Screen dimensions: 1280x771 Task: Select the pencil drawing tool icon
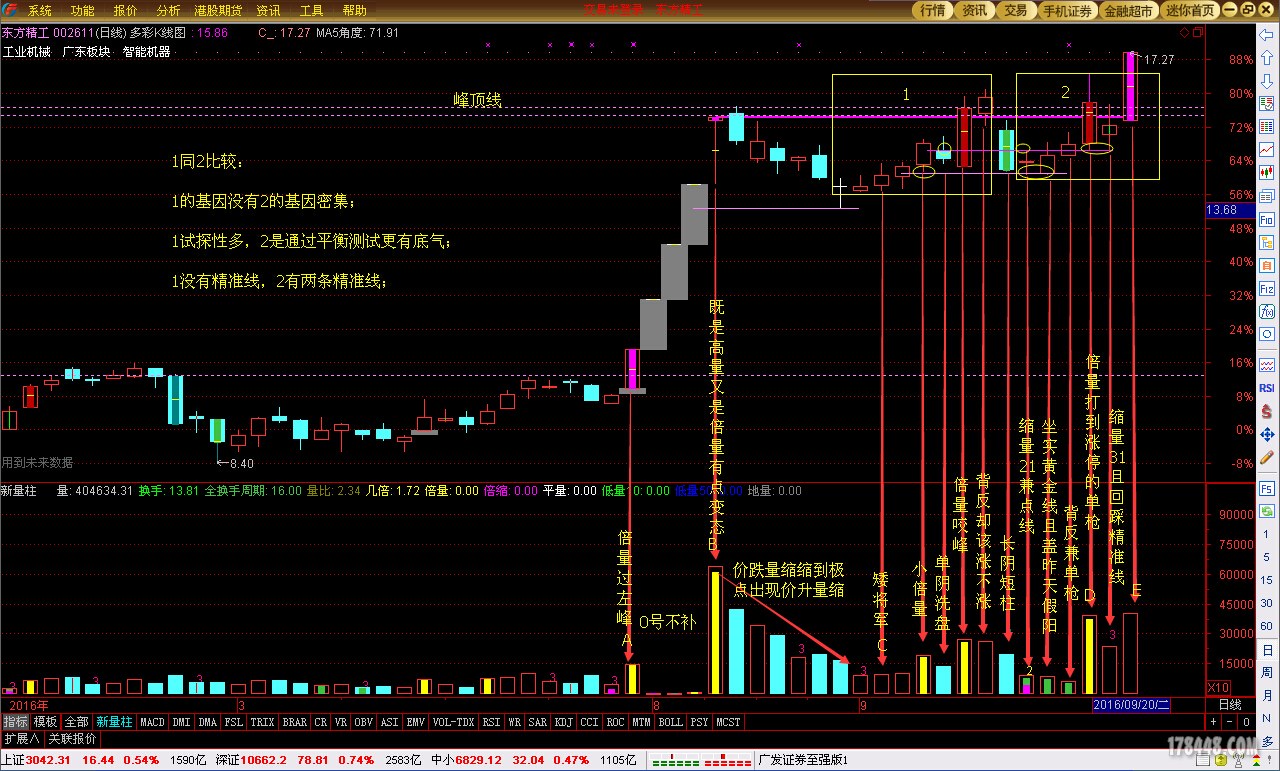coord(1267,457)
